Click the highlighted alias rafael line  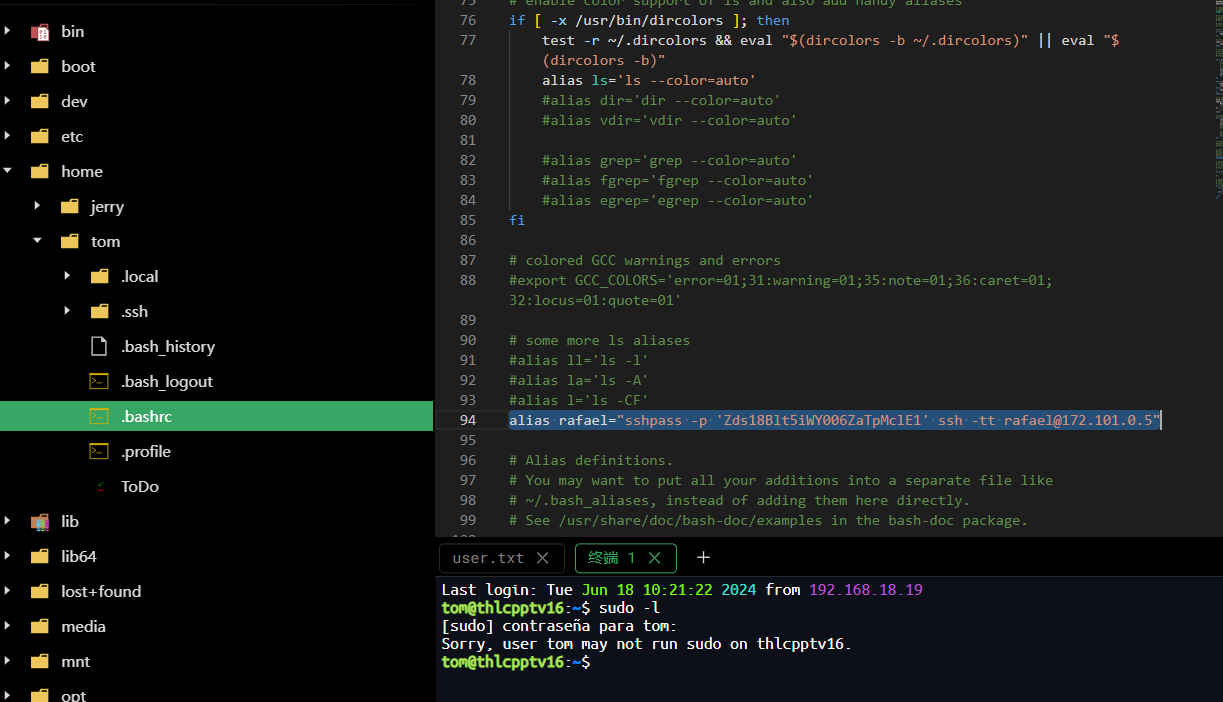834,420
